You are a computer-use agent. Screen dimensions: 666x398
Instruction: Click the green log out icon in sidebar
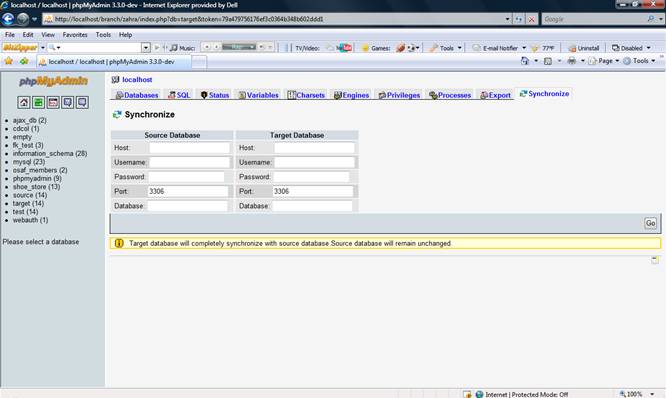(x=38, y=102)
